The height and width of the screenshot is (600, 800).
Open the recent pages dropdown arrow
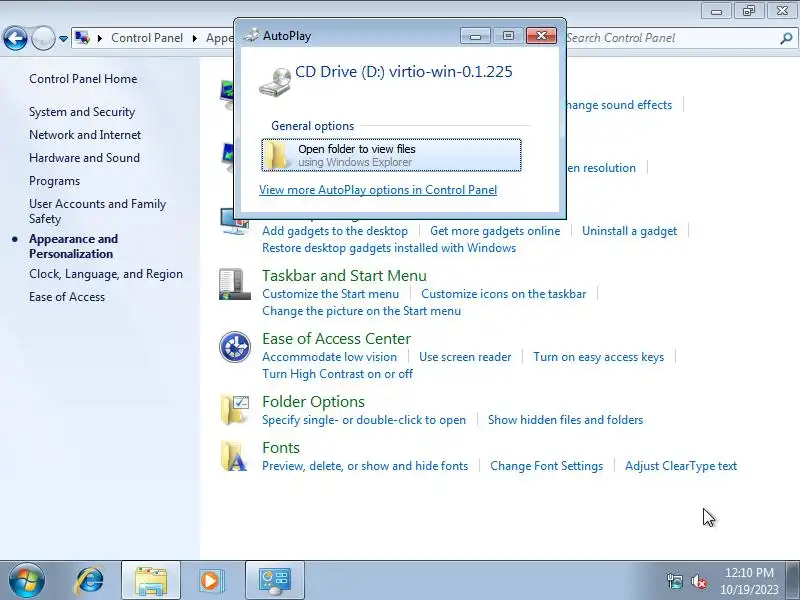click(x=63, y=39)
